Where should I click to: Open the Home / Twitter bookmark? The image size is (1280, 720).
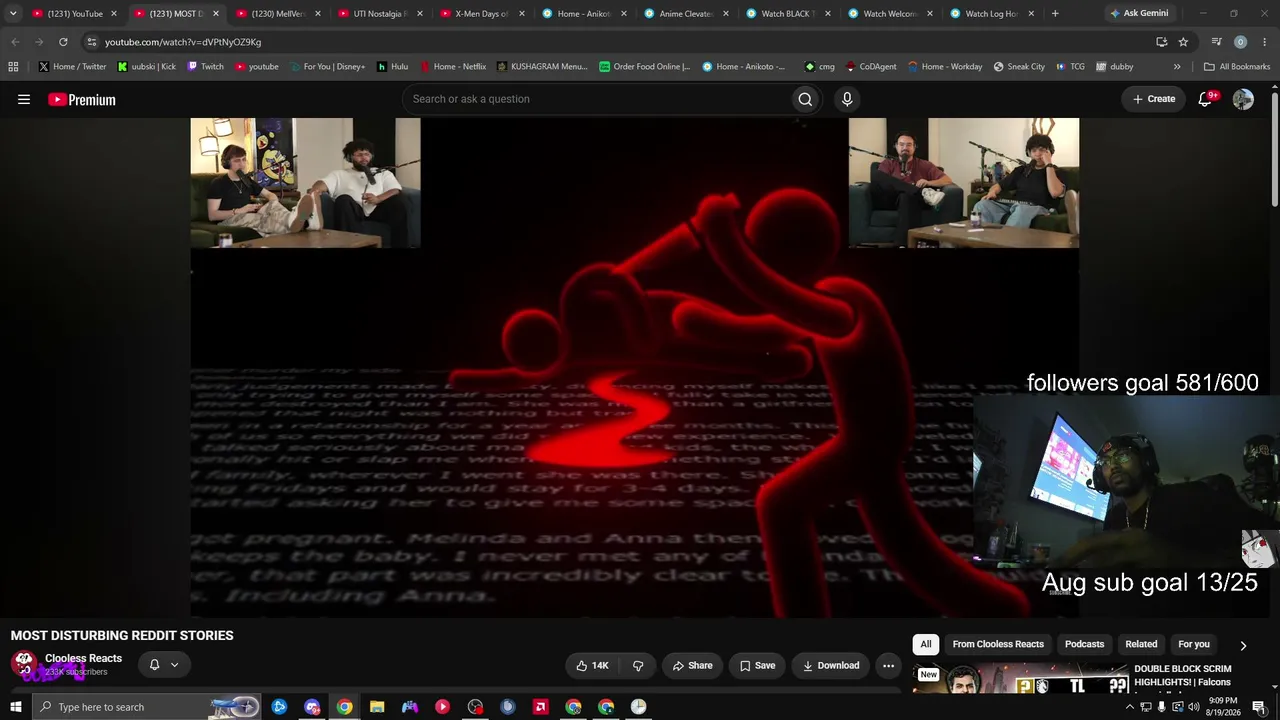point(72,67)
